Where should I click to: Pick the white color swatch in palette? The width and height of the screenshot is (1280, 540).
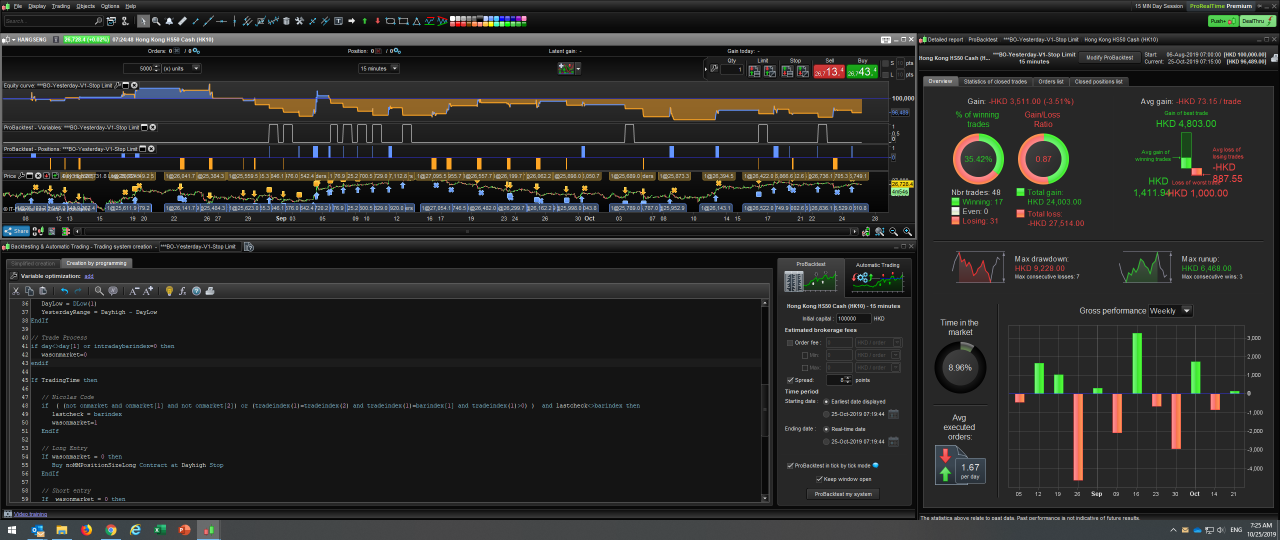452,18
